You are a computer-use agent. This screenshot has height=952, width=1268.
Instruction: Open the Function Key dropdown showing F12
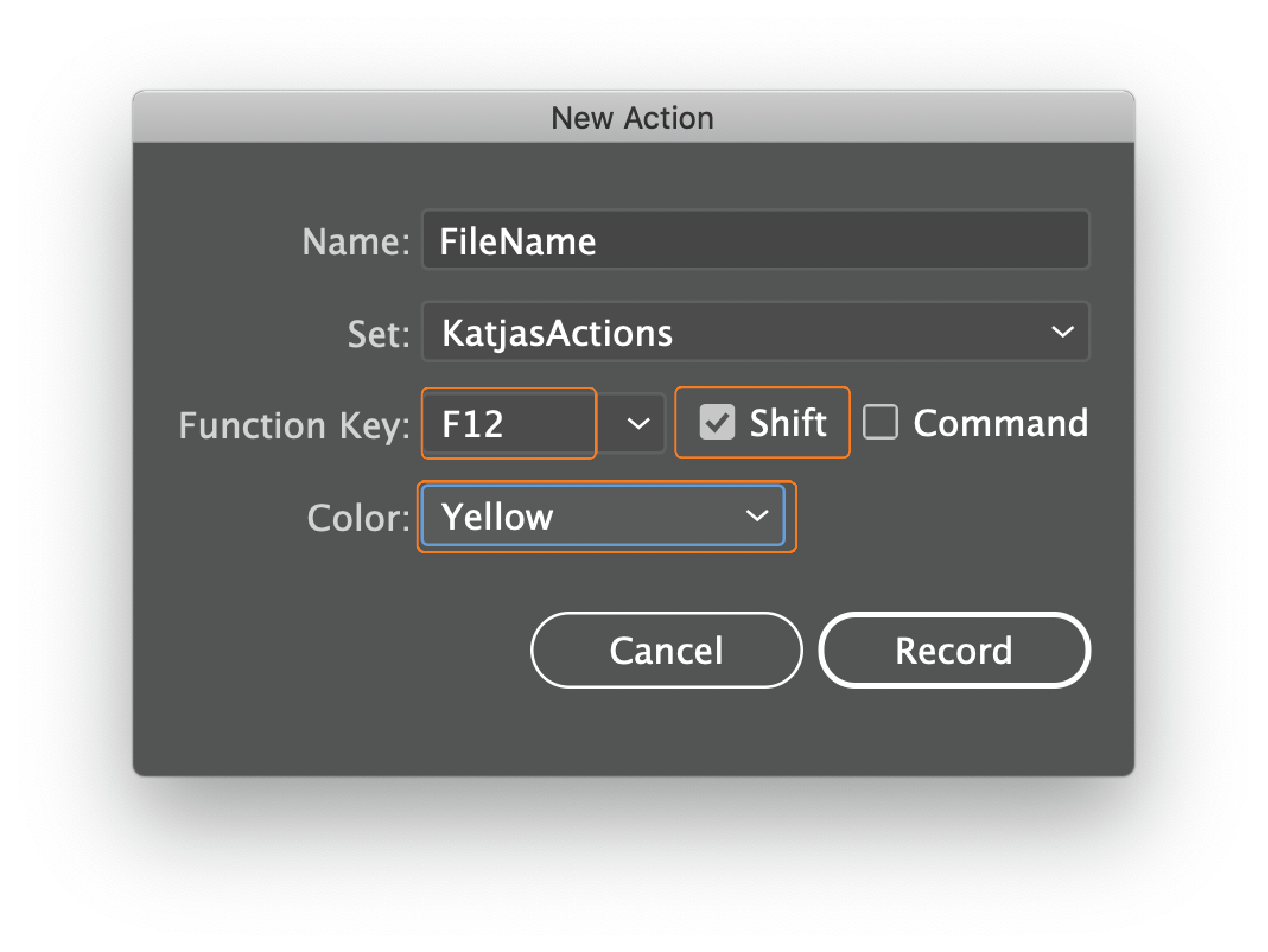point(544,424)
